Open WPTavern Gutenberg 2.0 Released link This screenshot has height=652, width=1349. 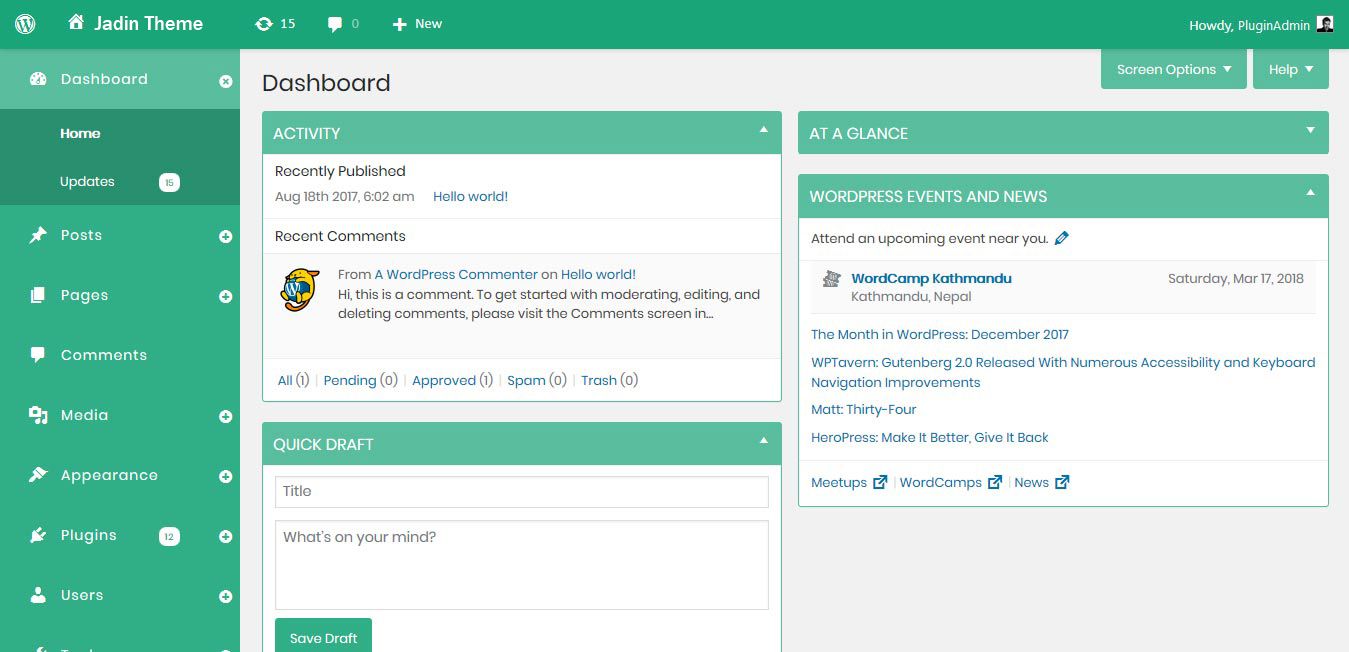(x=1063, y=372)
